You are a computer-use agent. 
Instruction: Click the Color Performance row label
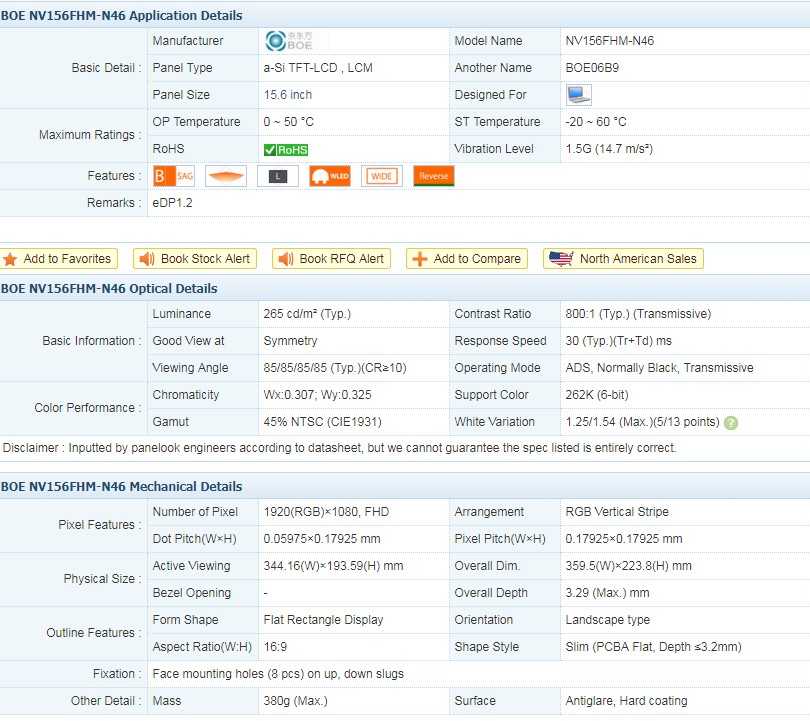coord(88,408)
